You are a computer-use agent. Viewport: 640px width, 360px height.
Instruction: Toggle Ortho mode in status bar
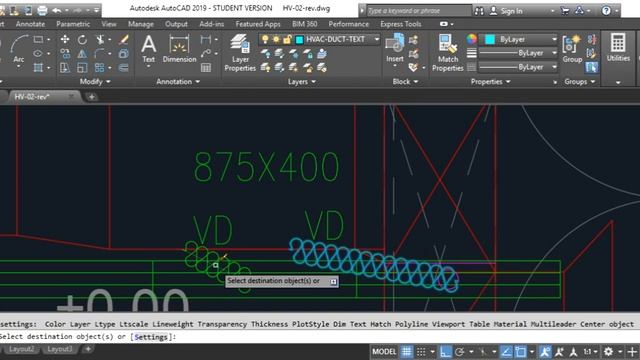pyautogui.click(x=445, y=351)
